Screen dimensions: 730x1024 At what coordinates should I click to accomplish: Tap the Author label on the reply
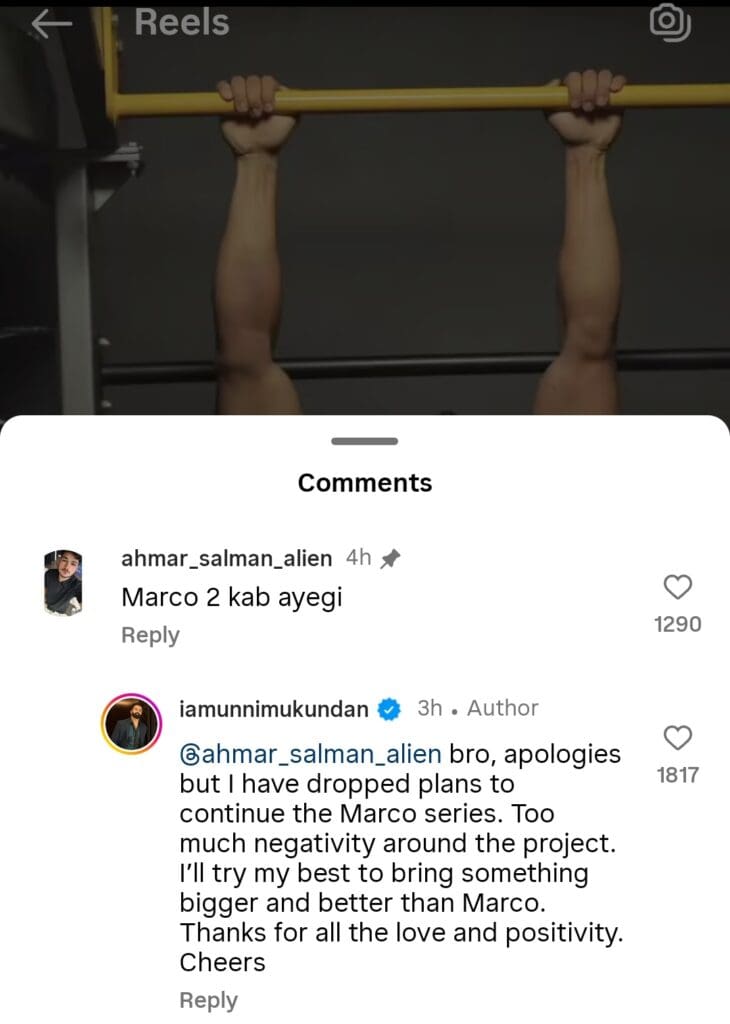pyautogui.click(x=503, y=708)
